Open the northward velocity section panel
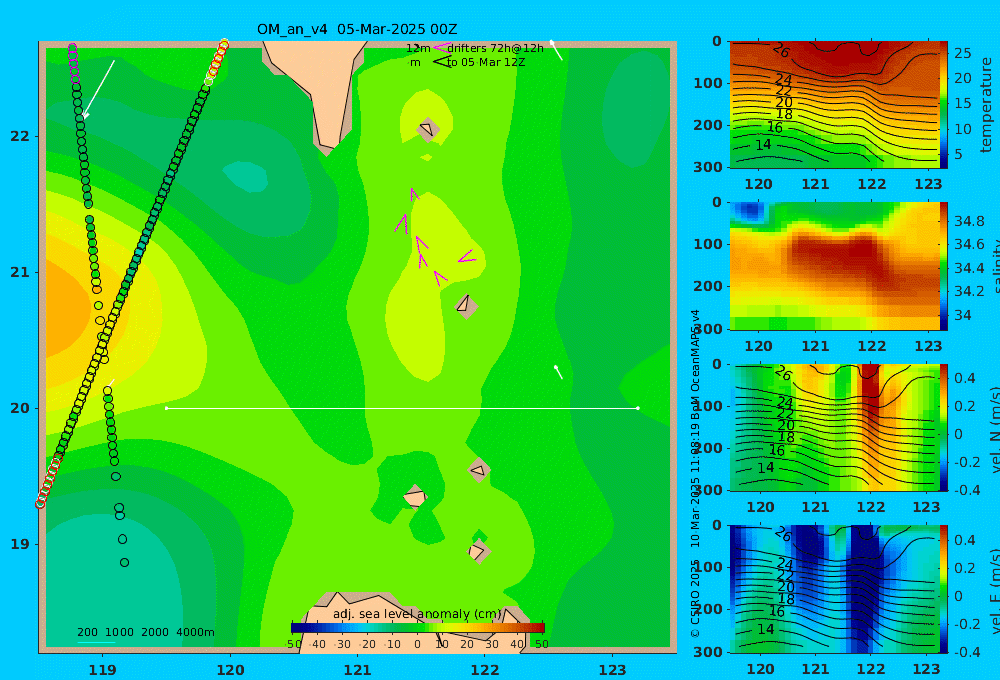Viewport: 1000px width, 680px height. pos(835,427)
